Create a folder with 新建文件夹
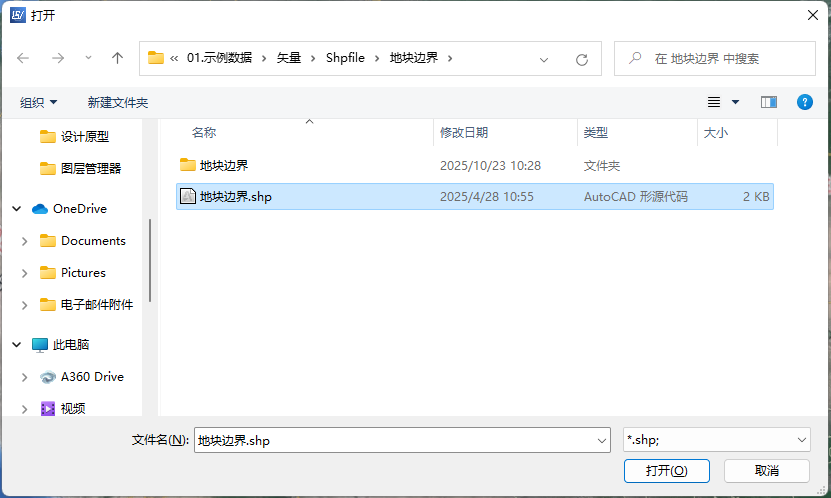Viewport: 831px width, 498px height. 118,102
